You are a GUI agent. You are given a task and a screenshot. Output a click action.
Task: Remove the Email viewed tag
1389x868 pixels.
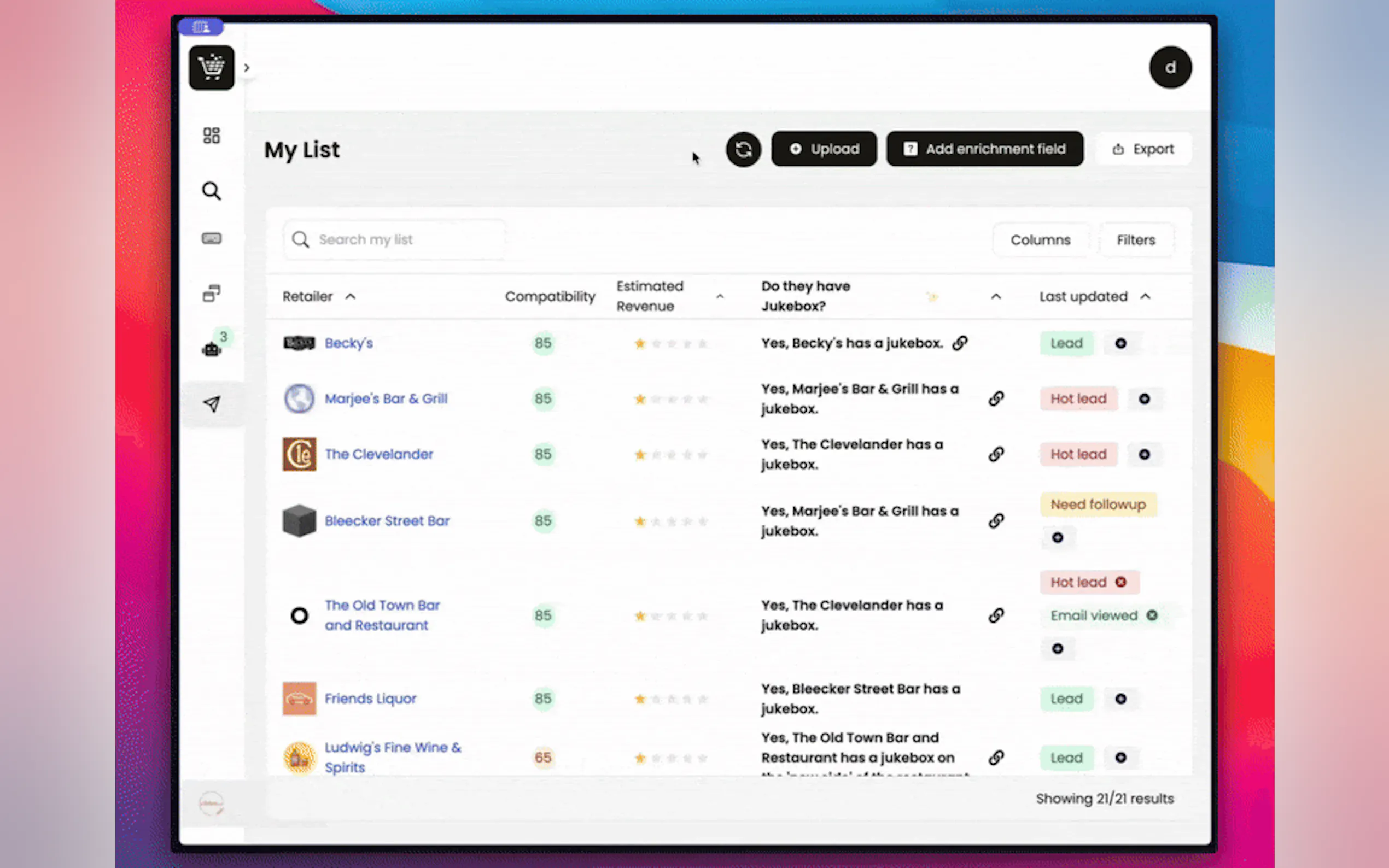click(1151, 615)
